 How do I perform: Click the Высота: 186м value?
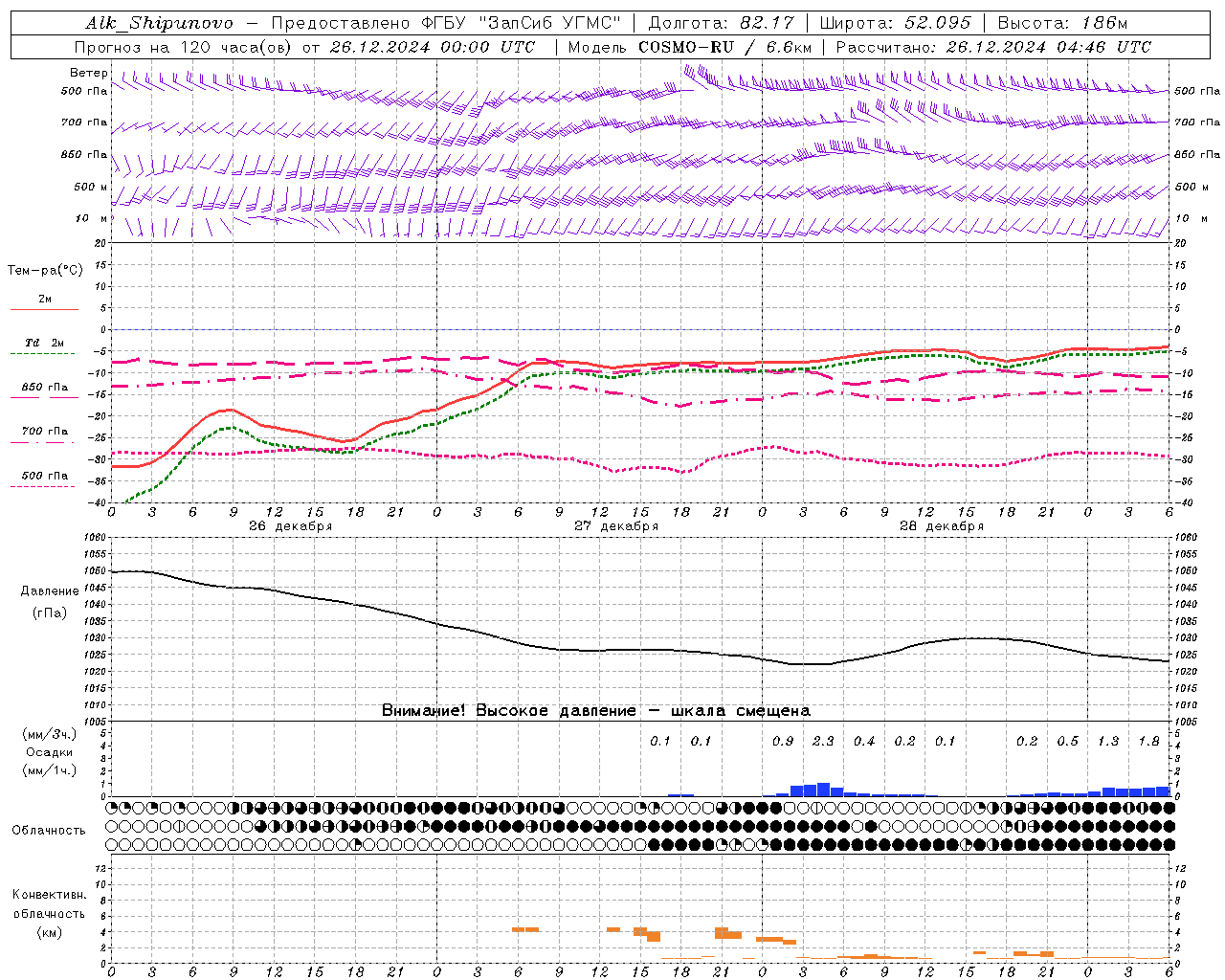click(1062, 23)
